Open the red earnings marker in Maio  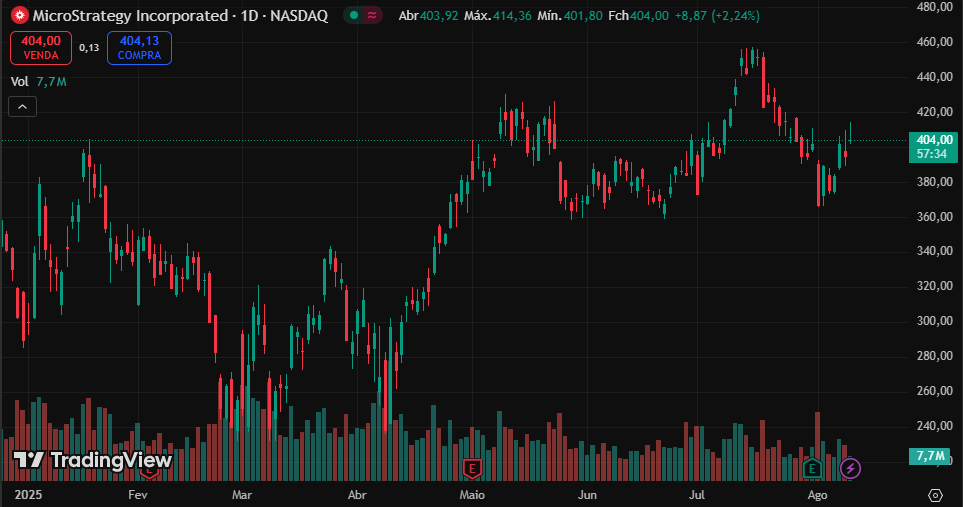point(472,470)
